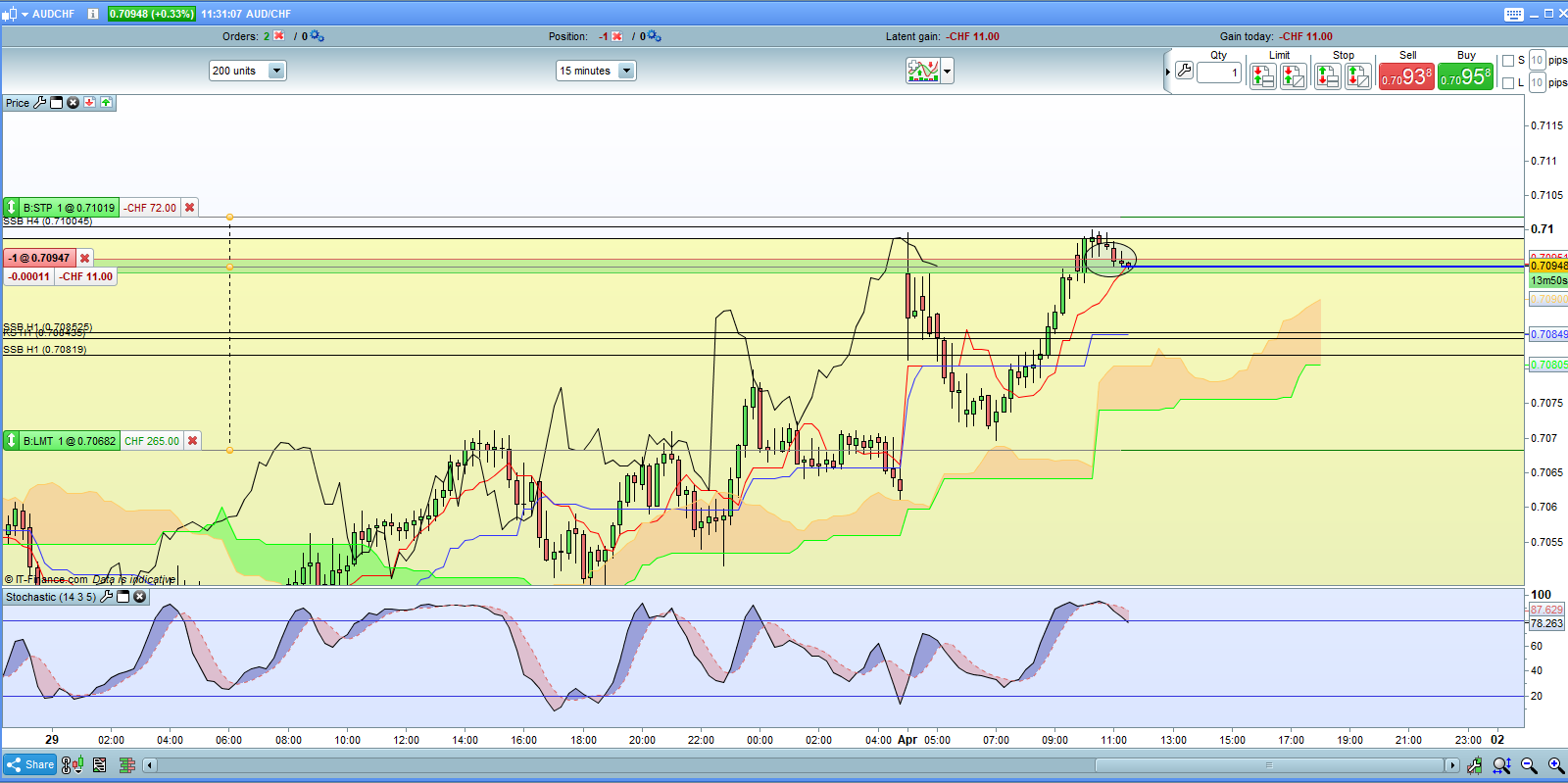Screen dimensions: 1568x783
Task: Click the second Stop order icon
Action: coord(1358,75)
